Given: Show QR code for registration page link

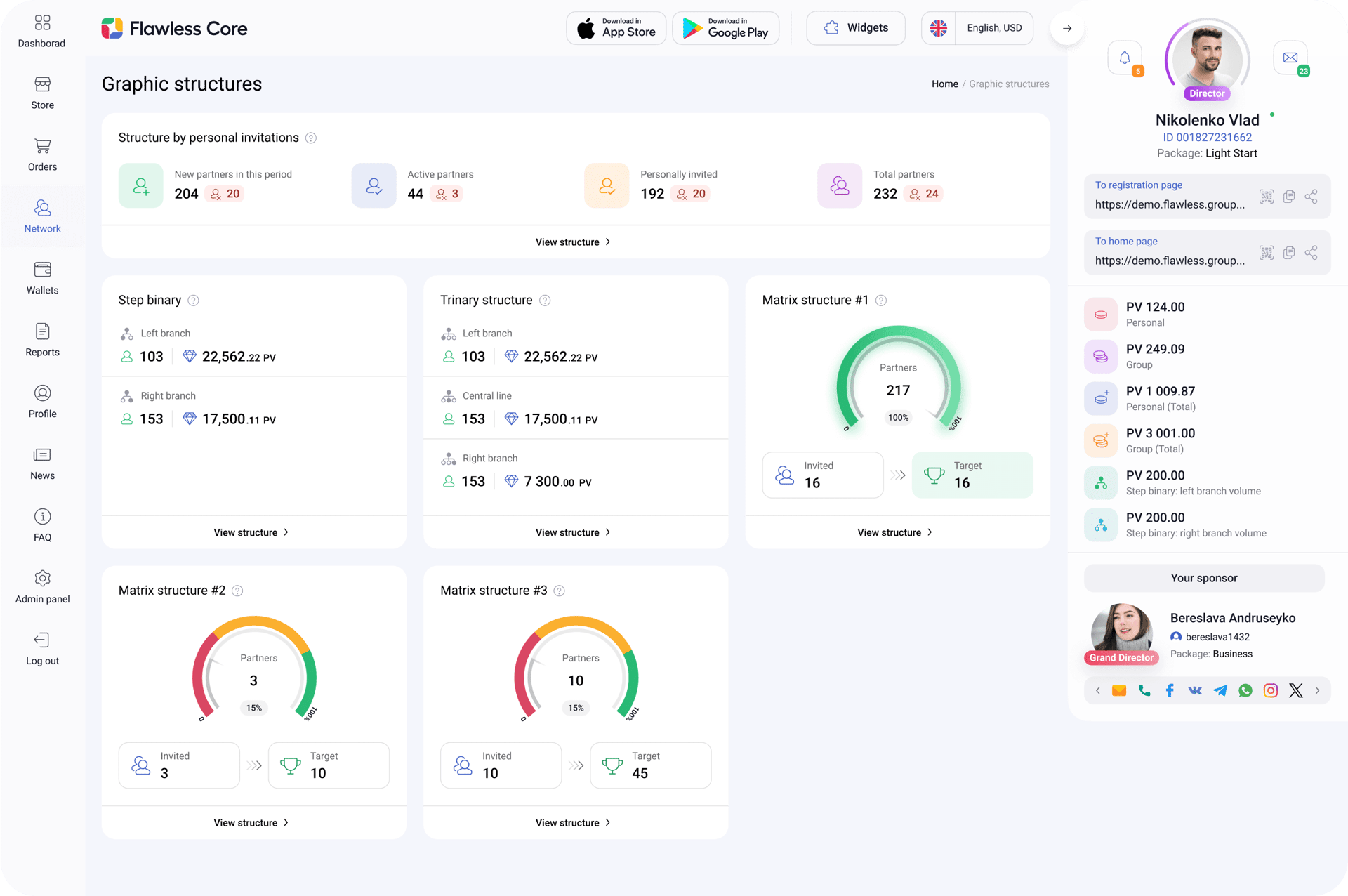Looking at the screenshot, I should [1266, 197].
